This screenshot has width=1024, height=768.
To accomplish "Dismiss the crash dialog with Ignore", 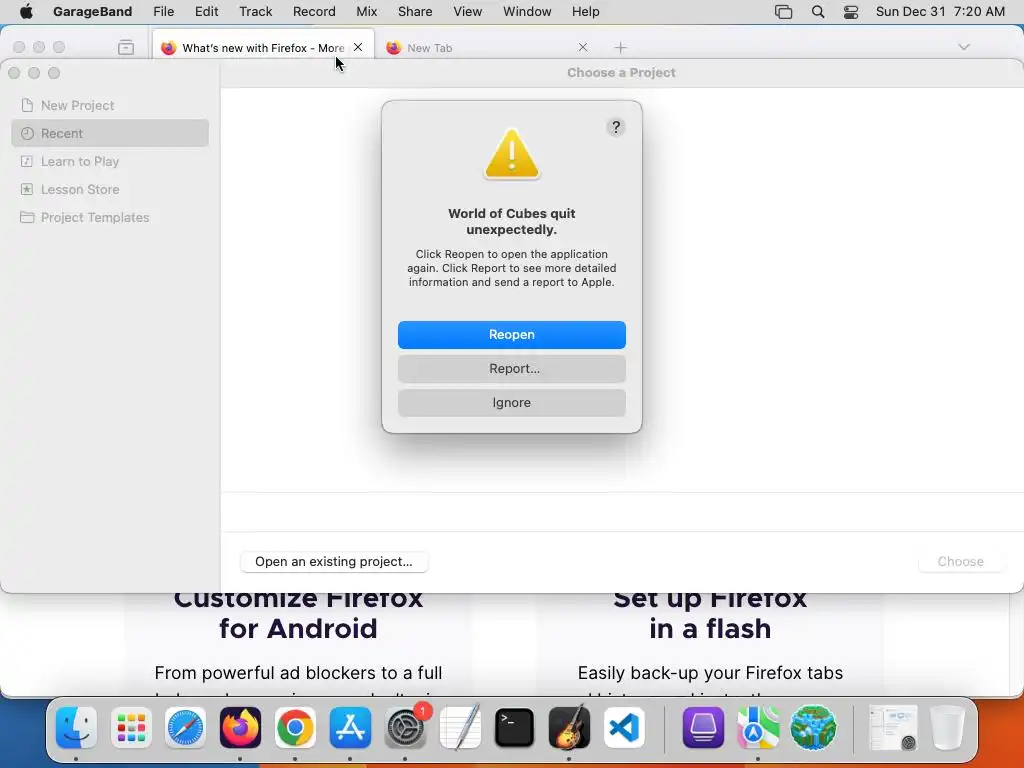I will tap(511, 402).
